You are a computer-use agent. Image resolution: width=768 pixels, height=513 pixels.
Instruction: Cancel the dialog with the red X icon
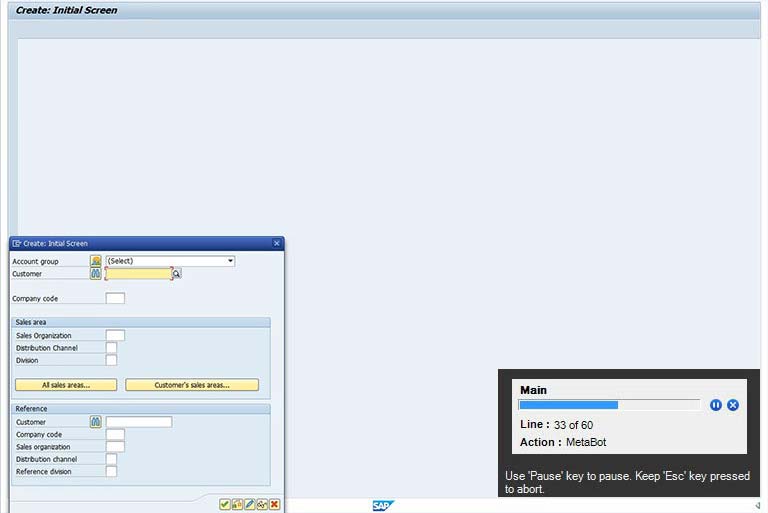point(274,505)
